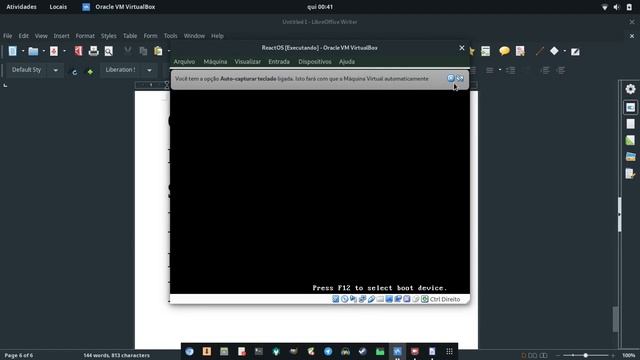640x360 pixels.
Task: Open the Writer Styles menu
Action: click(x=109, y=36)
